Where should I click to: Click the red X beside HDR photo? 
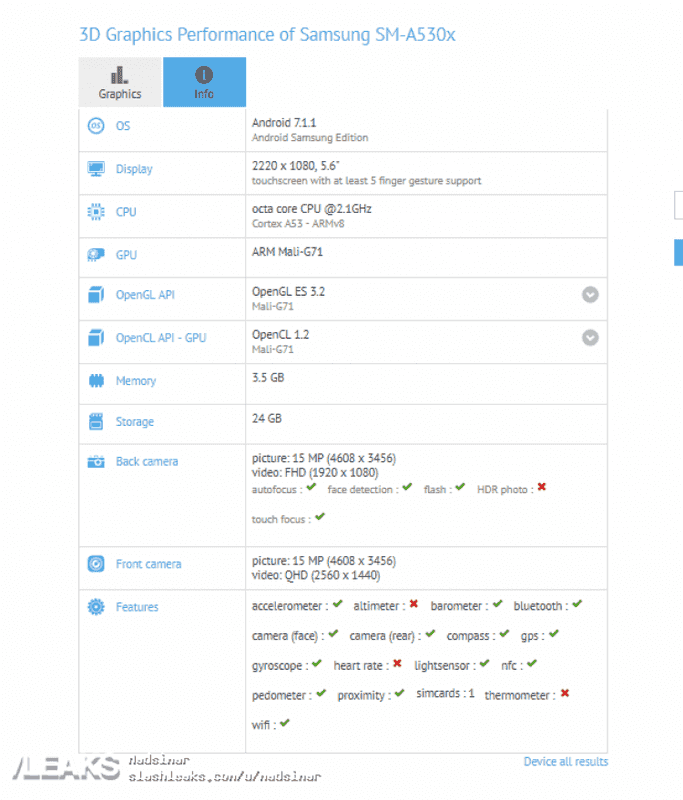[x=541, y=487]
